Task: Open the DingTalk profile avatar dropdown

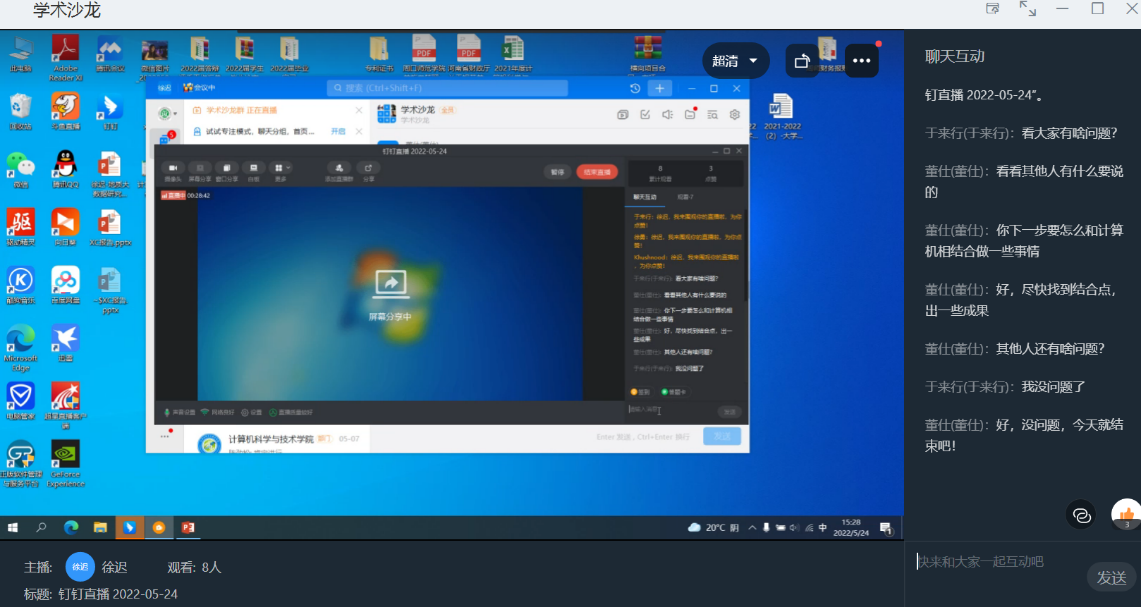Action: (x=167, y=114)
